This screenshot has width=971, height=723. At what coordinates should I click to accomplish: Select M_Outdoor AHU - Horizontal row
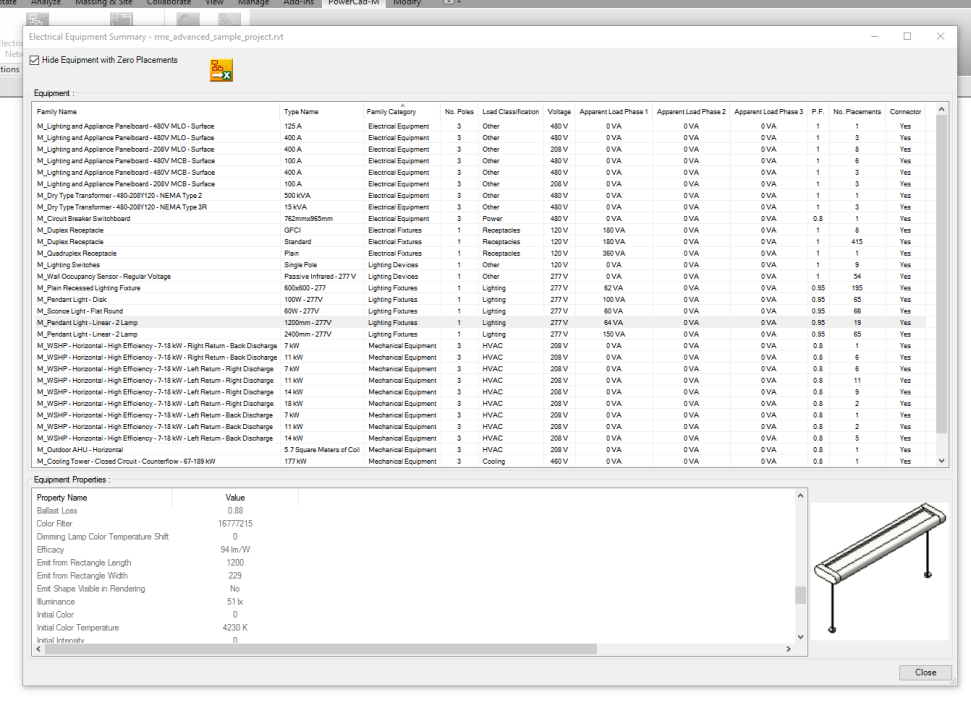[481, 450]
